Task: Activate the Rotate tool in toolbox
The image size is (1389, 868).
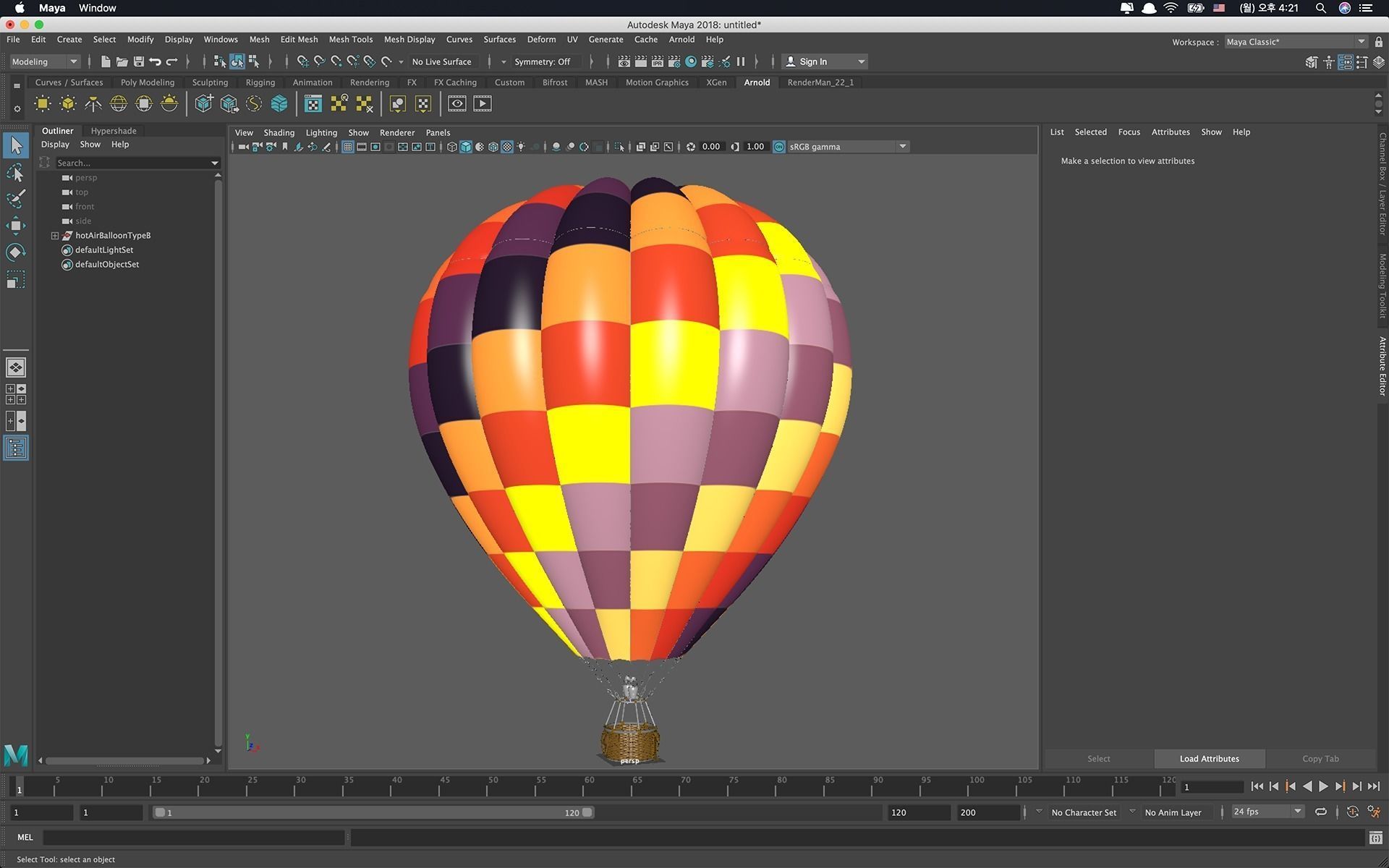Action: pos(15,252)
